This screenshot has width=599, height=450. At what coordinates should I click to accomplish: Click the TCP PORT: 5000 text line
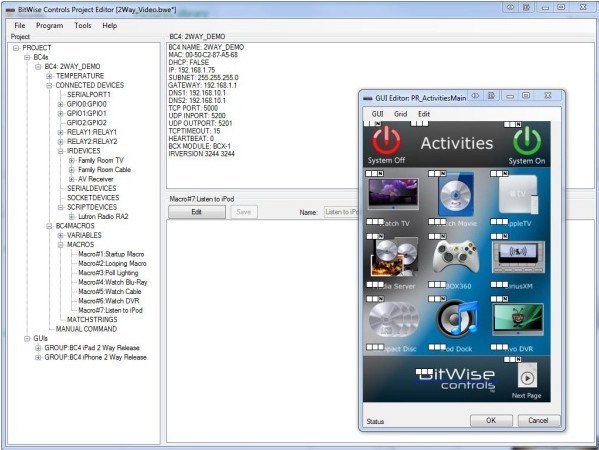tap(193, 108)
